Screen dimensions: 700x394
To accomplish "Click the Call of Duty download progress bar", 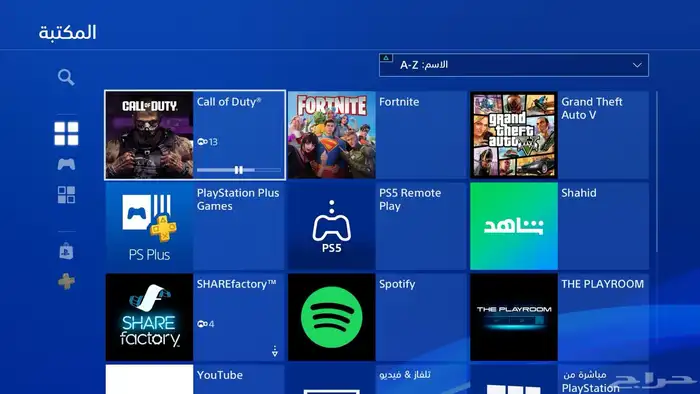I will 239,170.
